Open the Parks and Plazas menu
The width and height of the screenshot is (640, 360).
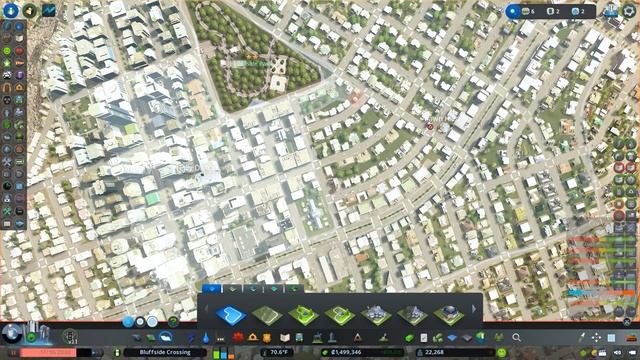pyautogui.click(x=317, y=338)
